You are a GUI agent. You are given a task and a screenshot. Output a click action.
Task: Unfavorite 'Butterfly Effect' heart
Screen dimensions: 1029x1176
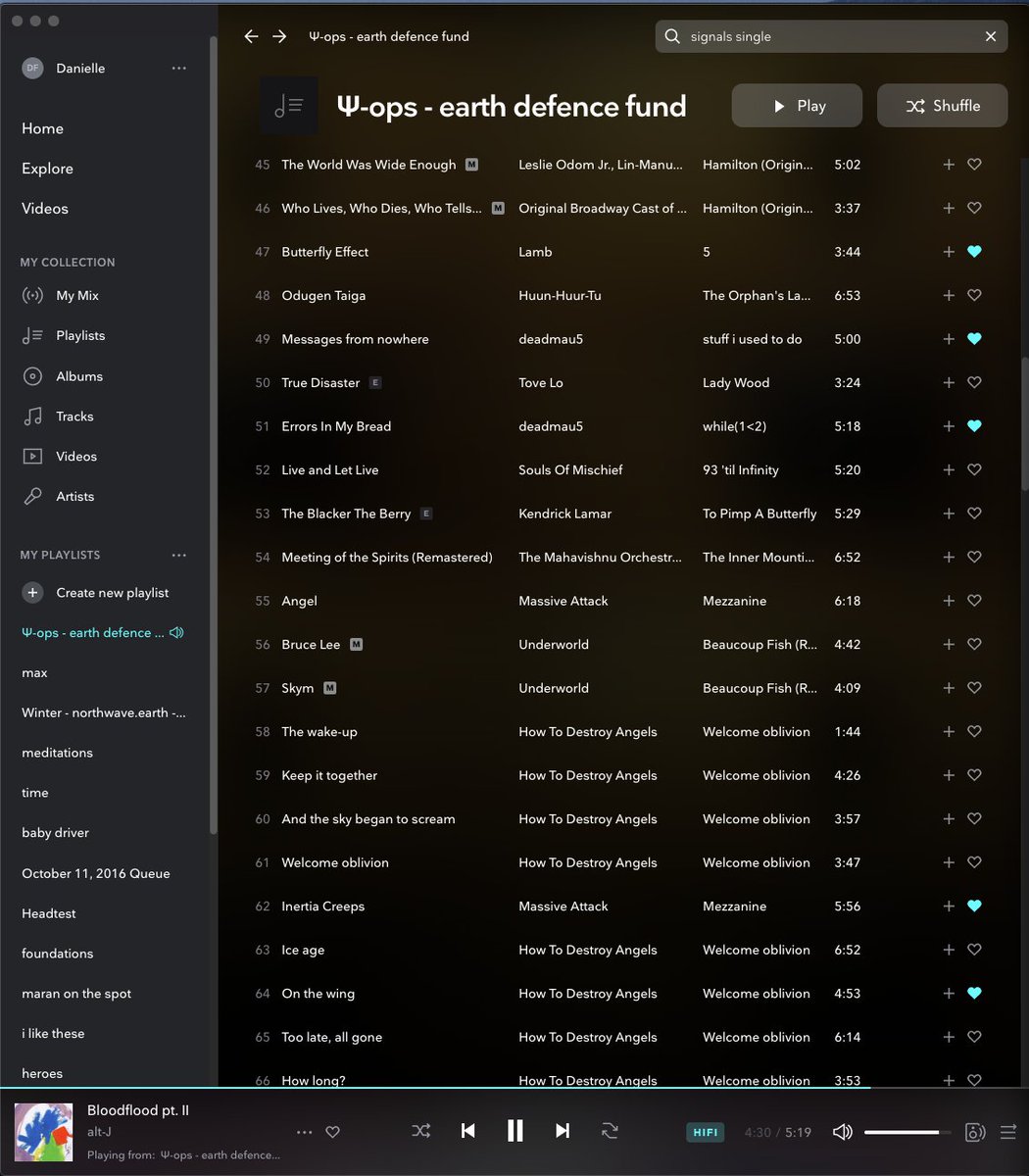point(974,252)
